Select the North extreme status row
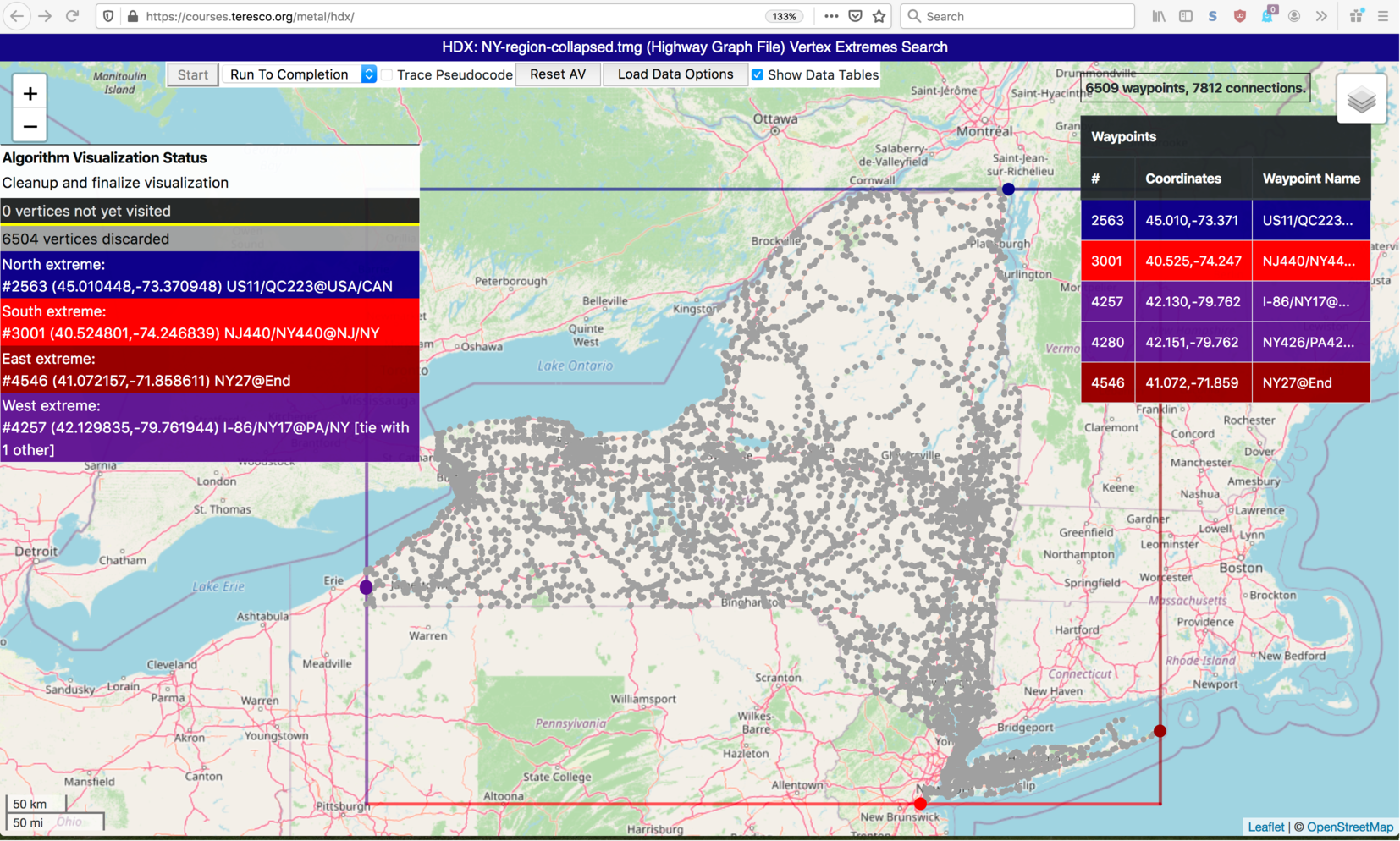Screen dimensions: 1400x841 pyautogui.click(x=210, y=275)
